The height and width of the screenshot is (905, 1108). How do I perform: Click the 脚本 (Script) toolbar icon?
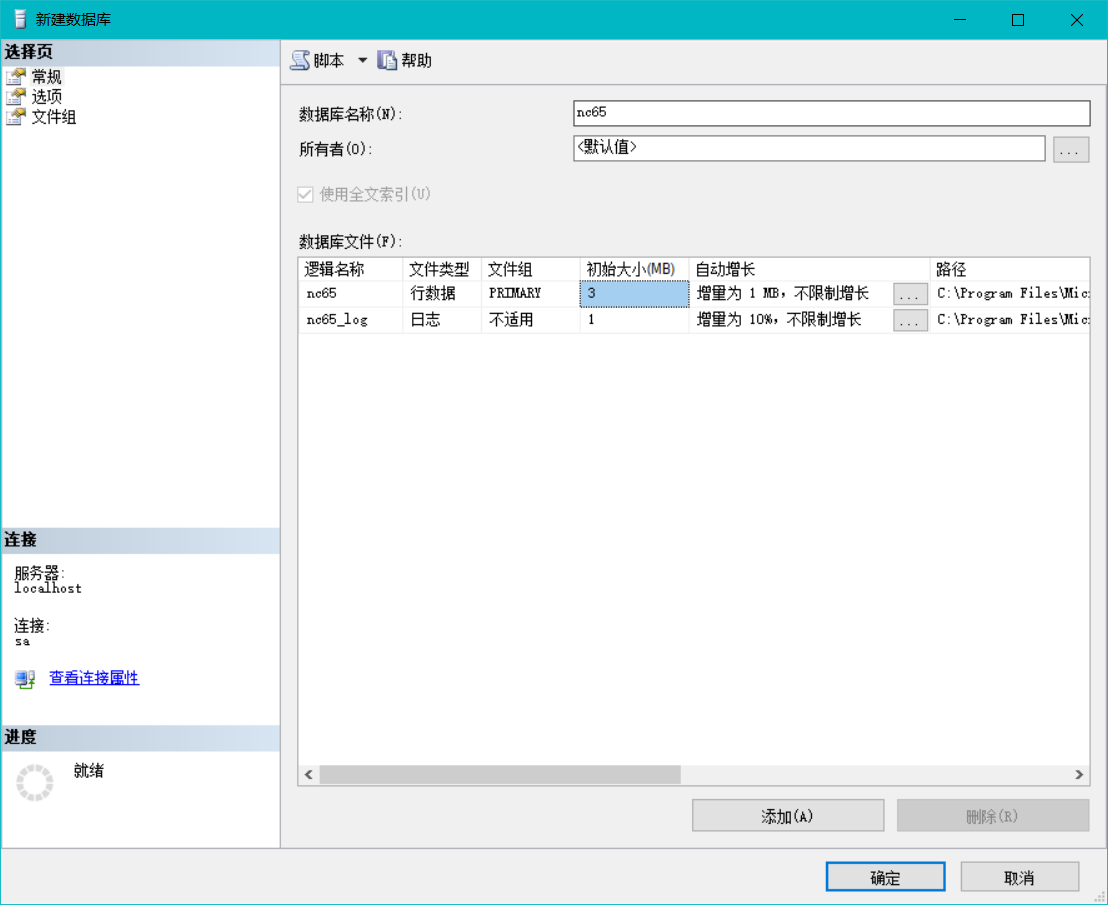[x=301, y=60]
